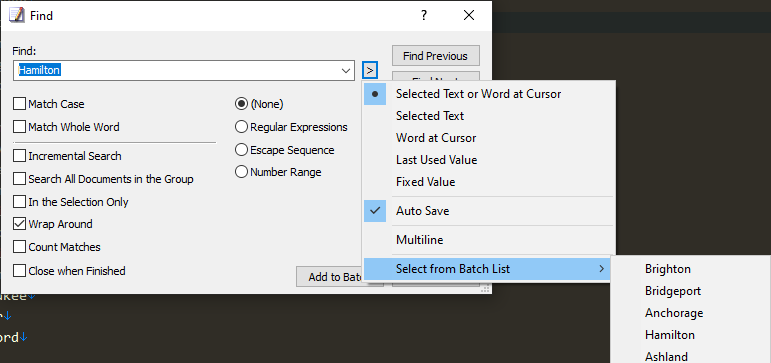
Task: Toggle Auto Save menu item
Action: [x=489, y=211]
